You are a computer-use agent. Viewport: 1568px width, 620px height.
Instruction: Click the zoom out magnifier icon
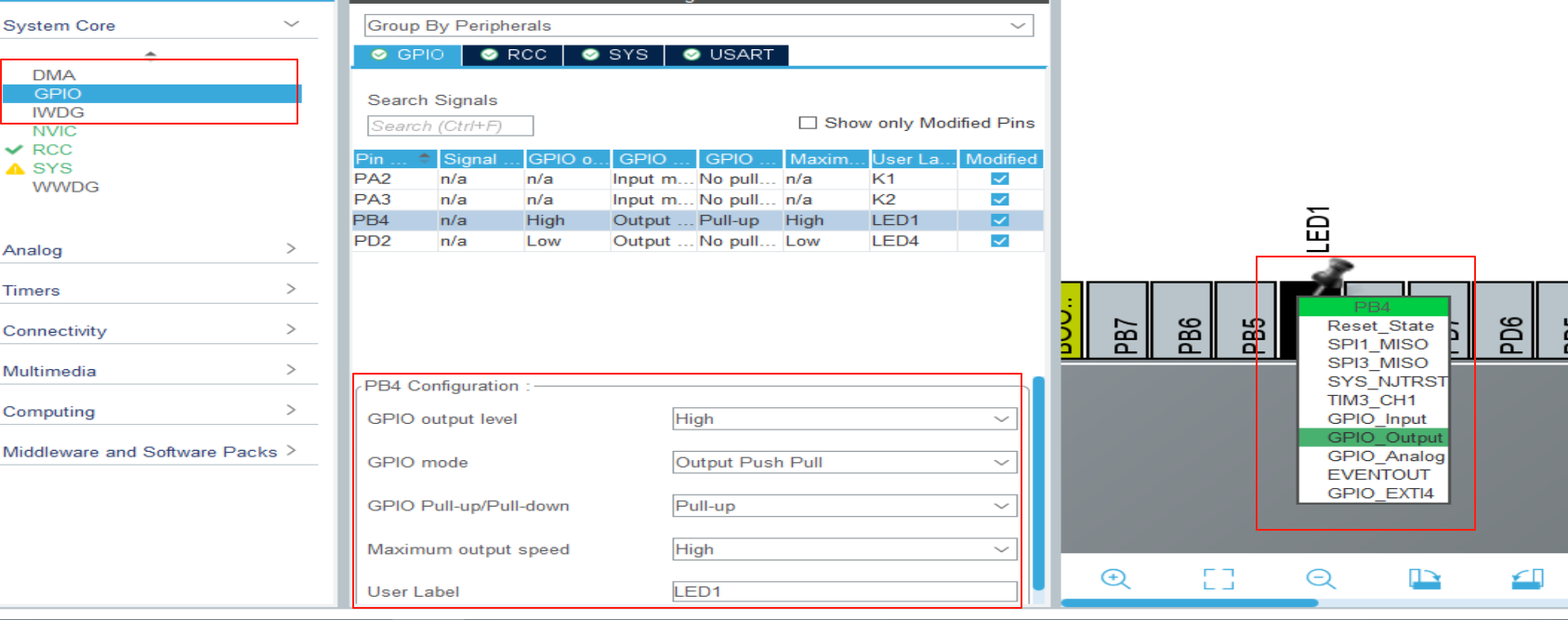click(x=1320, y=579)
